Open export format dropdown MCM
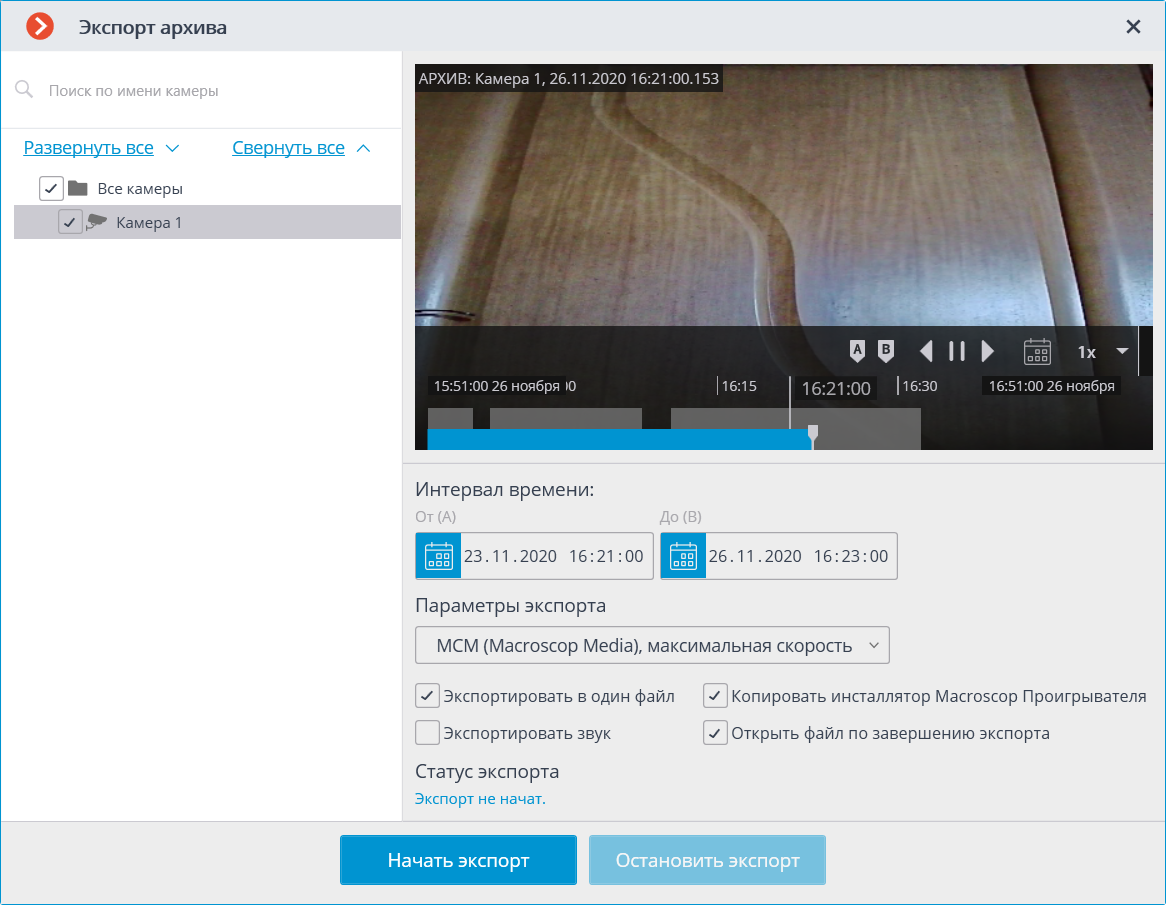The image size is (1166, 905). tap(652, 645)
